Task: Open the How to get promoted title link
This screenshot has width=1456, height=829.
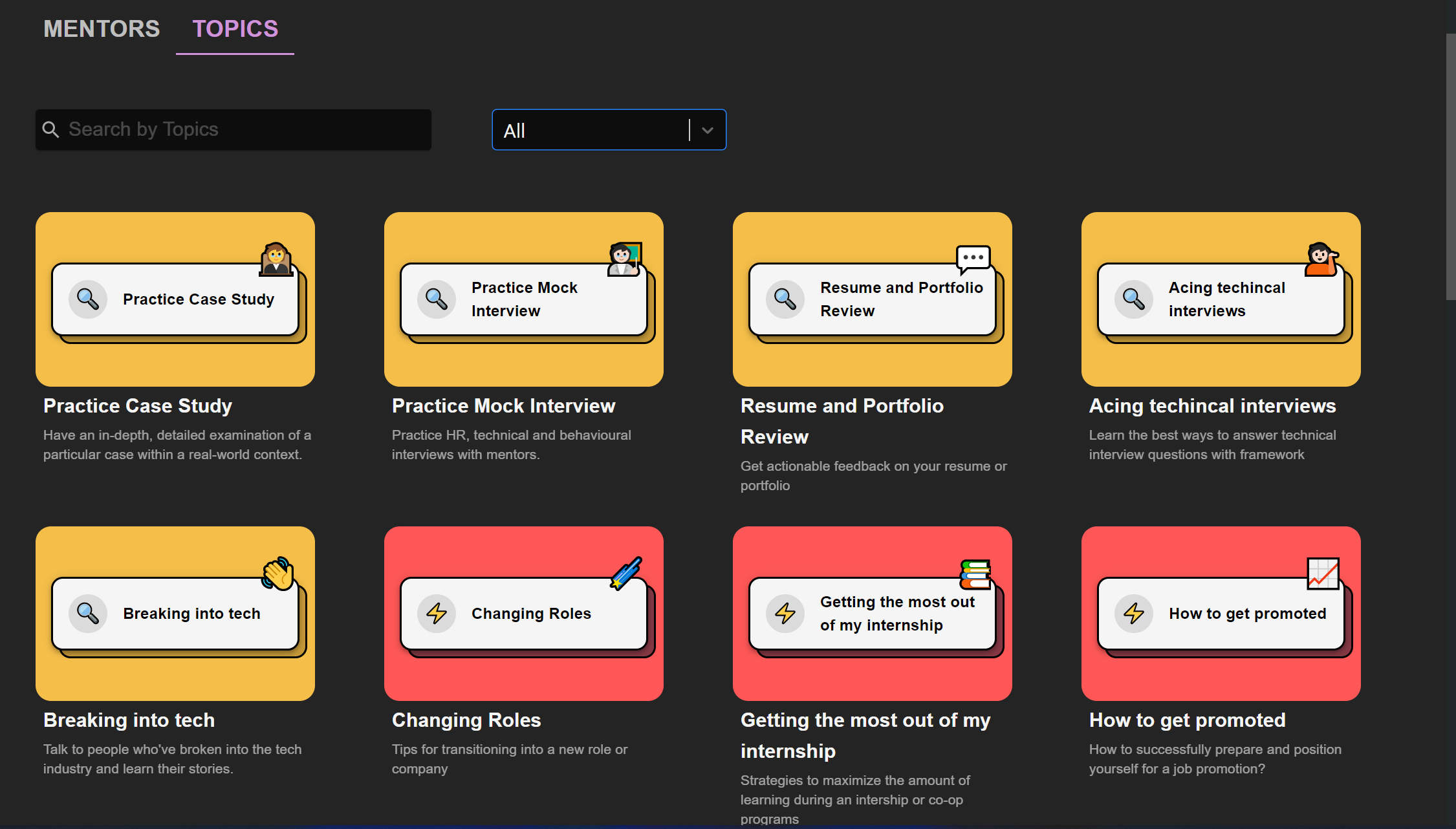Action: 1187,720
